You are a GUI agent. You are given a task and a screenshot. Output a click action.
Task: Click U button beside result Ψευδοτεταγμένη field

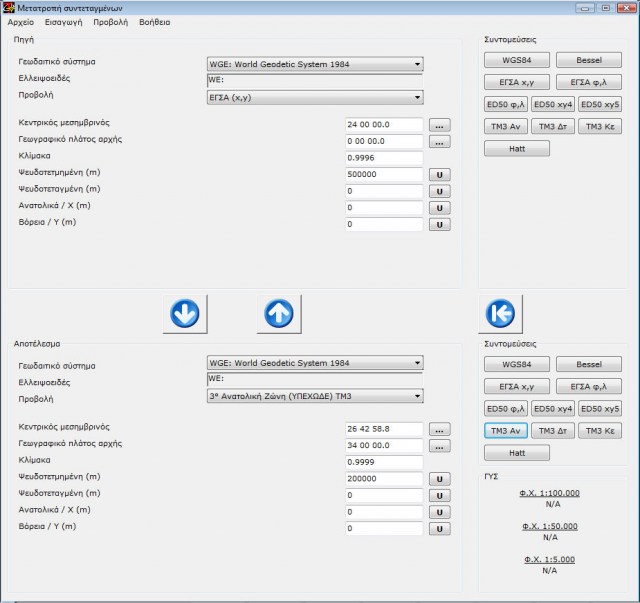point(440,495)
